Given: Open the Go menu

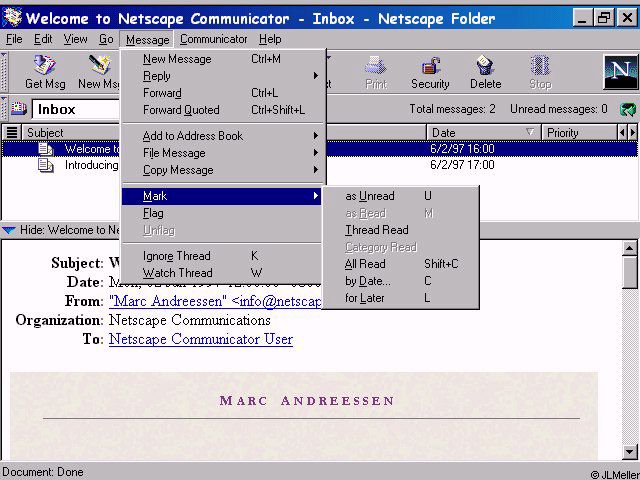Looking at the screenshot, I should click(x=106, y=39).
